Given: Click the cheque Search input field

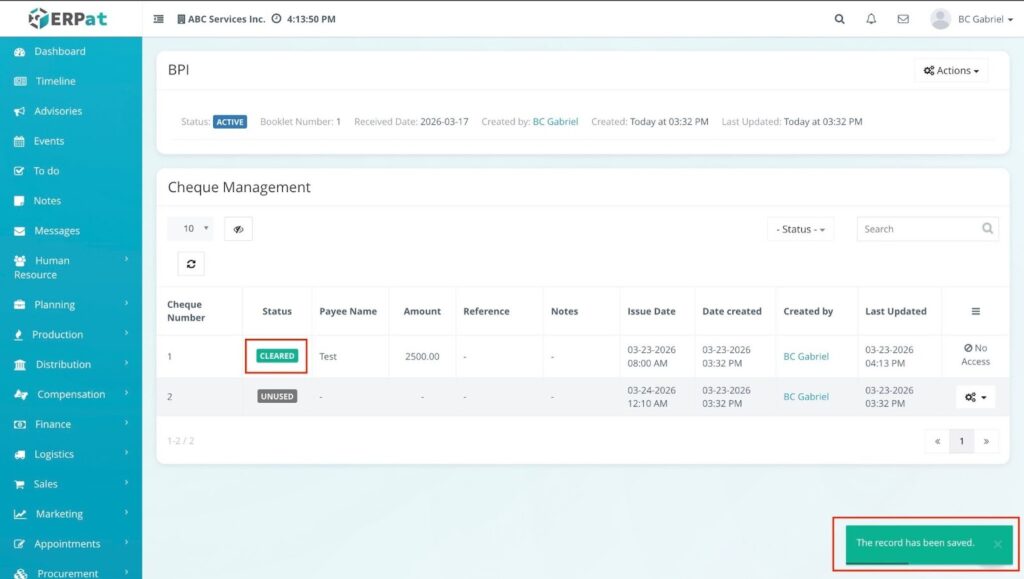Looking at the screenshot, I should coord(917,229).
